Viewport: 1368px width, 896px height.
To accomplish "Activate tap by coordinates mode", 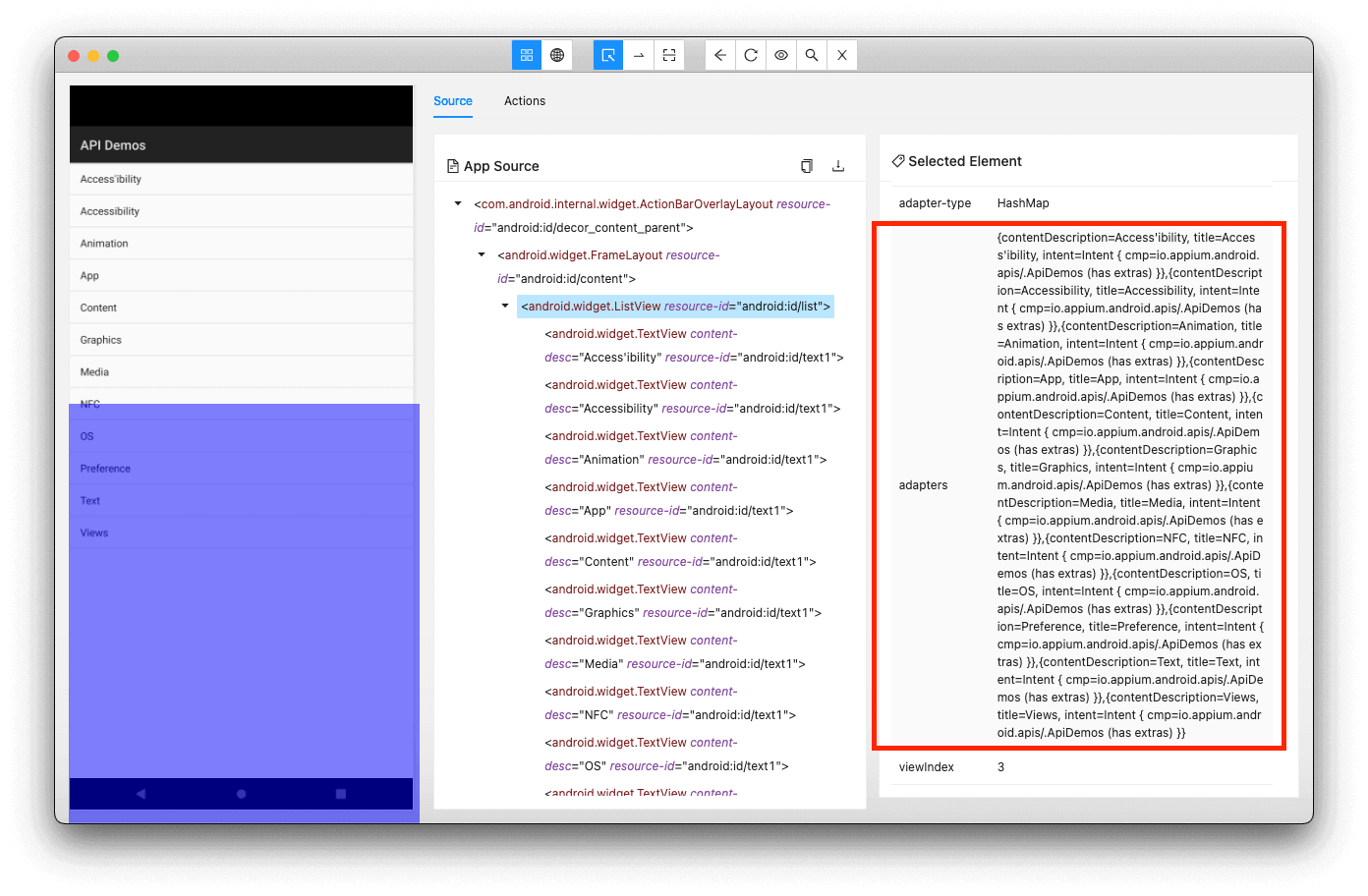I will [x=669, y=55].
